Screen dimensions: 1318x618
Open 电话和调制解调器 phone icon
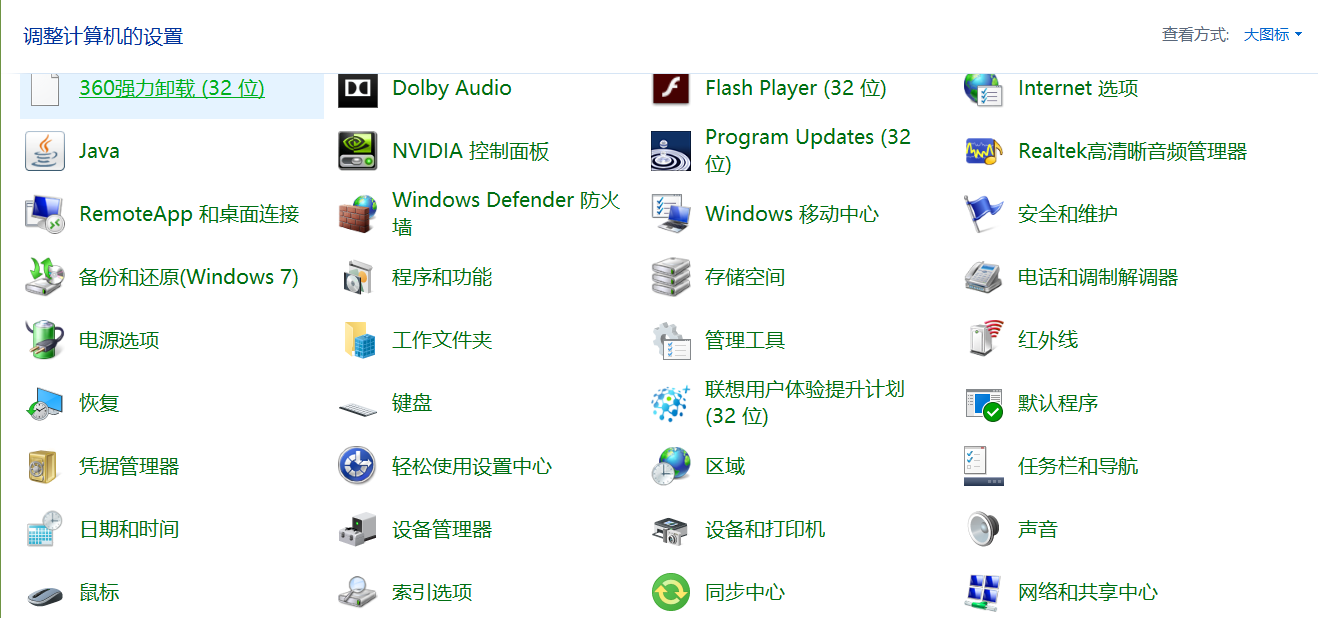(983, 277)
